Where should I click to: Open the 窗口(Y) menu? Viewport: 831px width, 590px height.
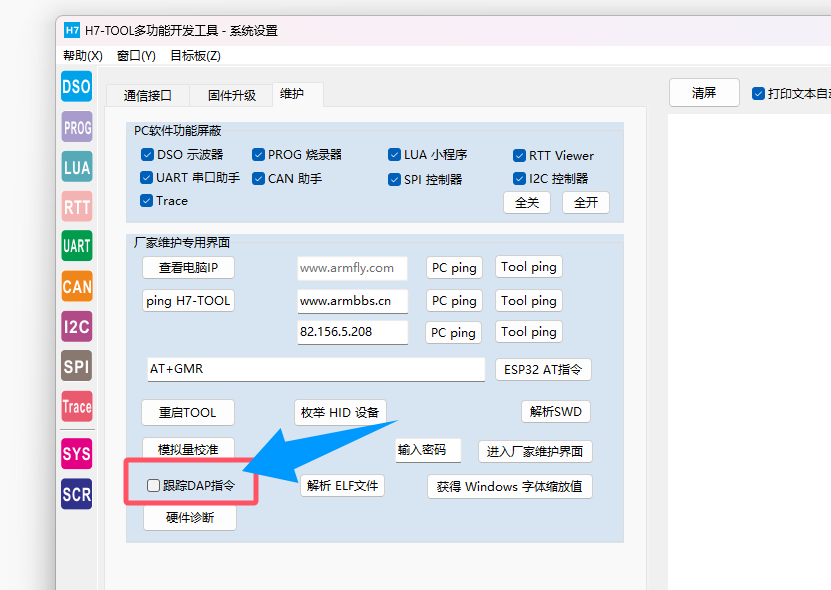point(136,56)
